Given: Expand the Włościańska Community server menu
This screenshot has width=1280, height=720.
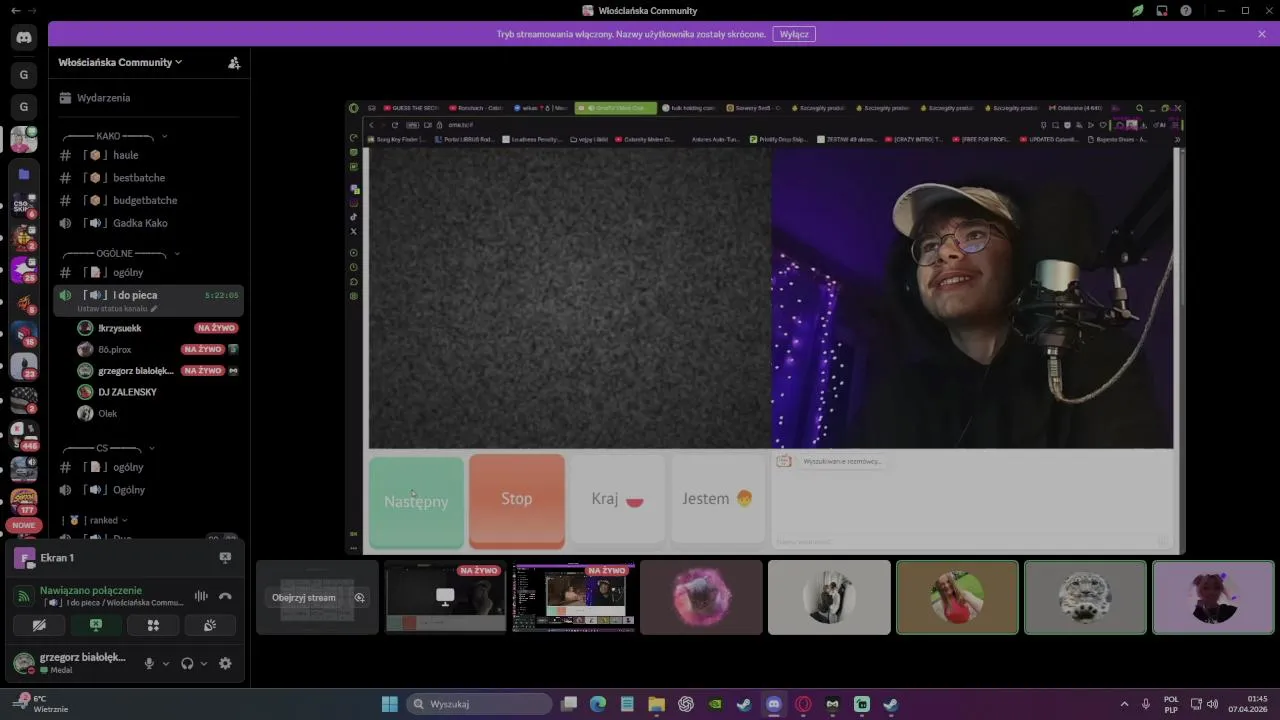Looking at the screenshot, I should click(x=120, y=62).
